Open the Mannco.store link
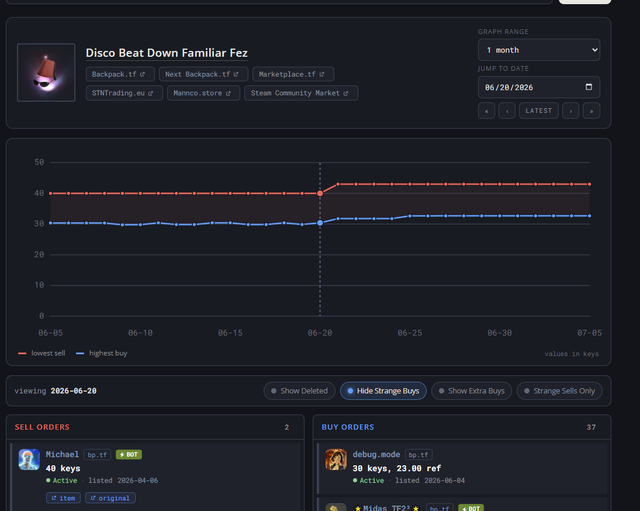Viewport: 640px width, 511px height. point(203,93)
